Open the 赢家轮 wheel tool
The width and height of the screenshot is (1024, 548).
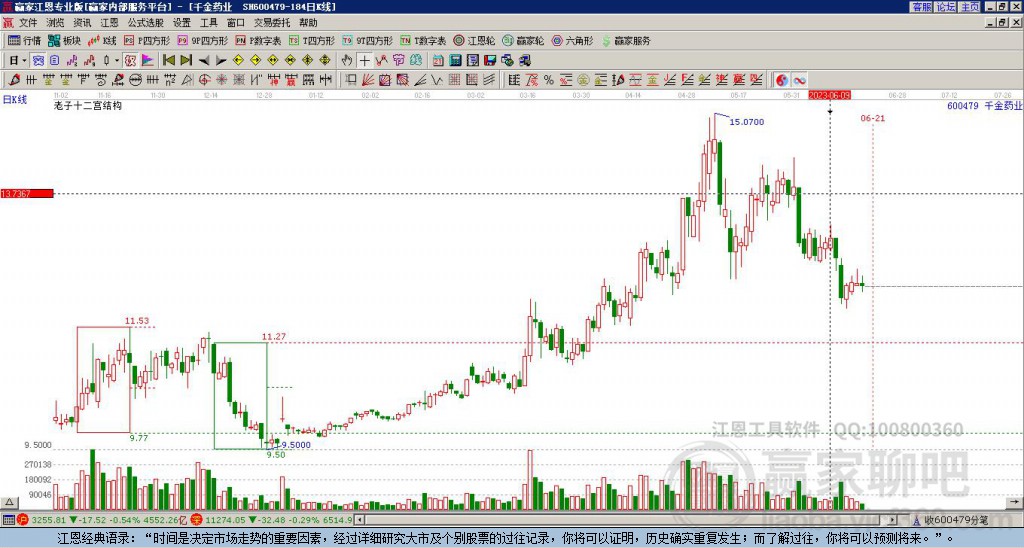coord(523,40)
